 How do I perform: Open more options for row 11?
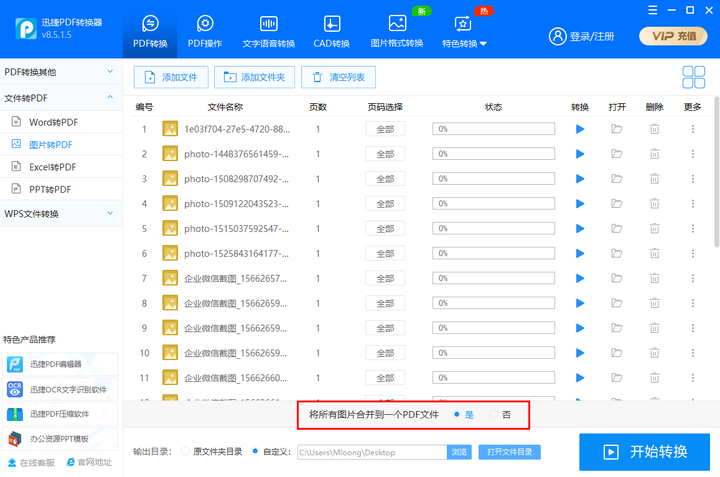693,378
